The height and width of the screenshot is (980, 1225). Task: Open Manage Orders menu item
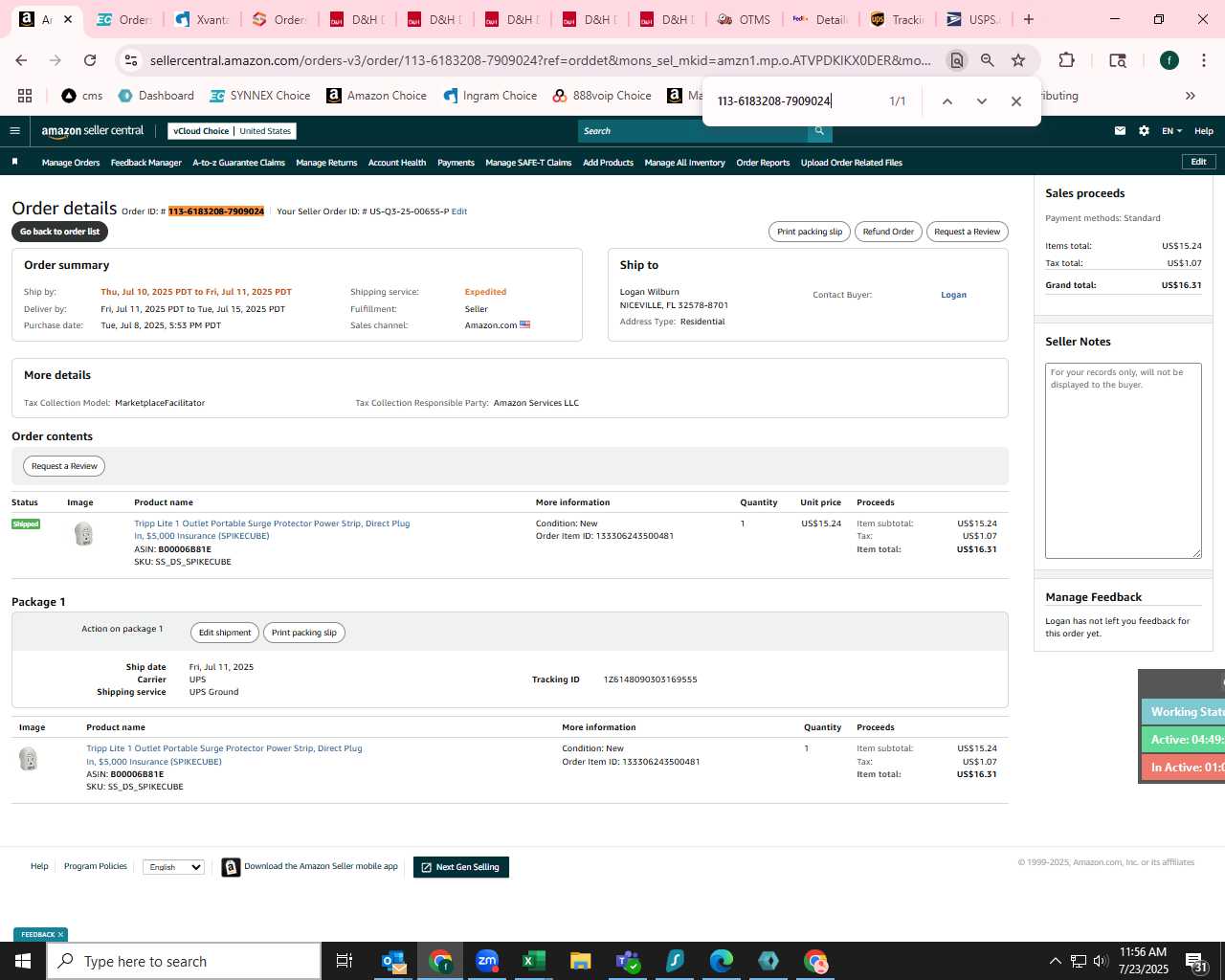point(71,163)
